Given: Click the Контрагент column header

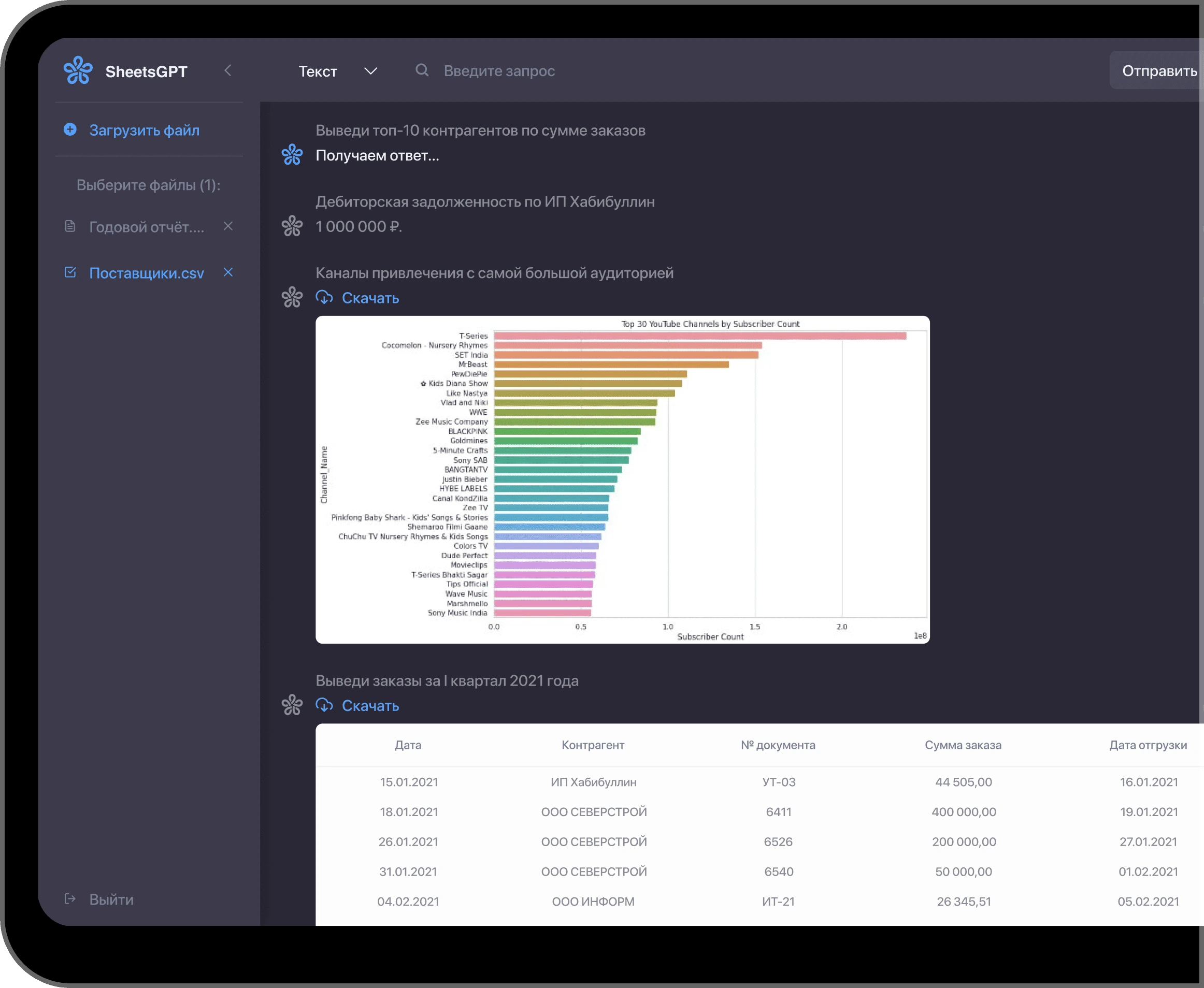Looking at the screenshot, I should (x=593, y=745).
